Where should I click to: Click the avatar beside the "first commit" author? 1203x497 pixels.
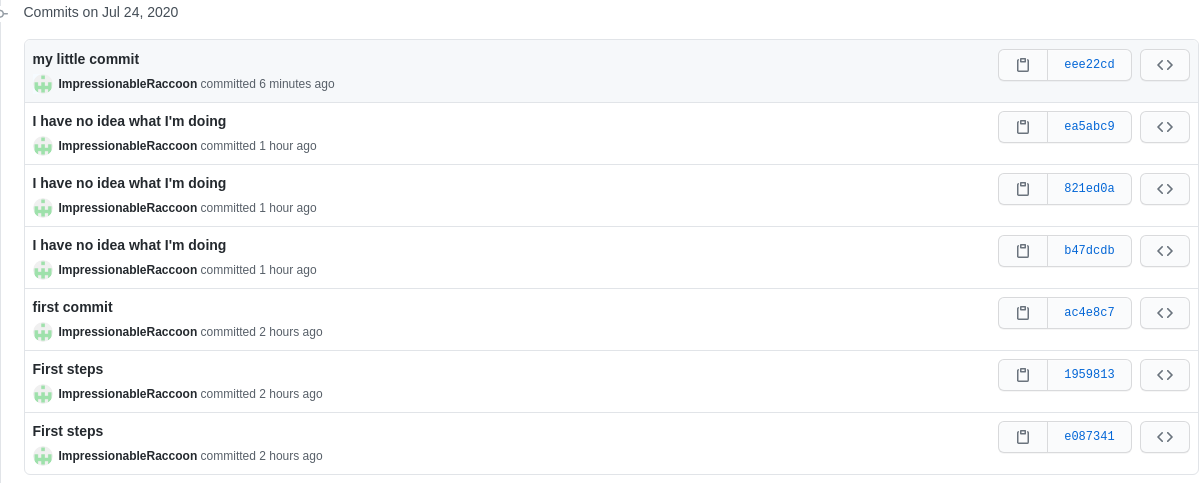43,332
